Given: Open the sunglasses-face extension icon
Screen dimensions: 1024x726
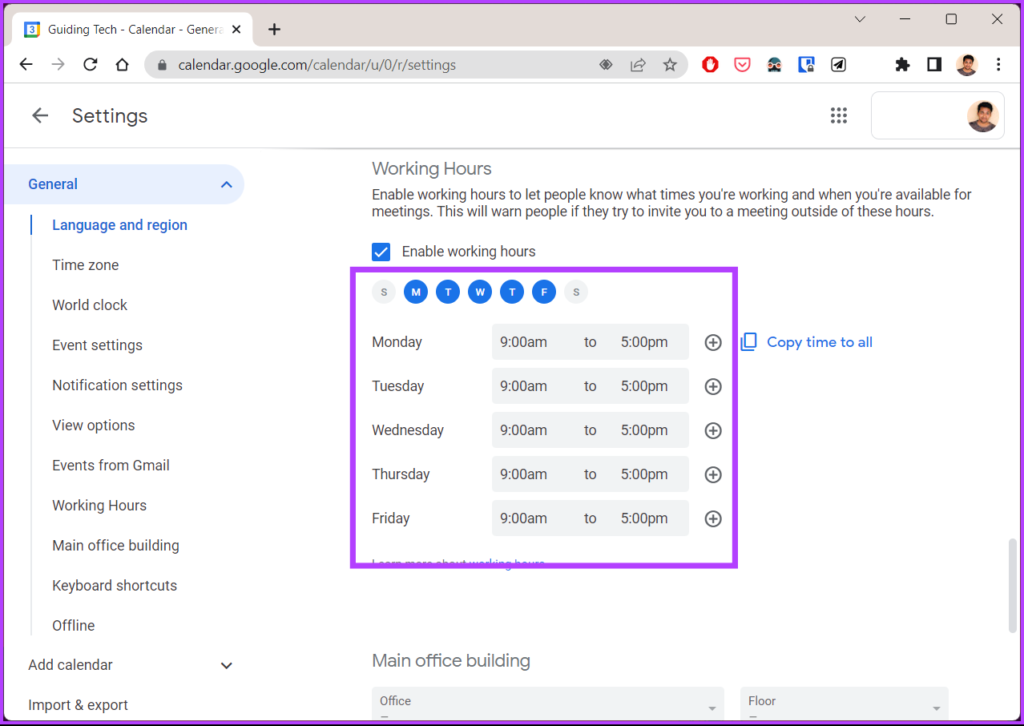Looking at the screenshot, I should [x=775, y=65].
